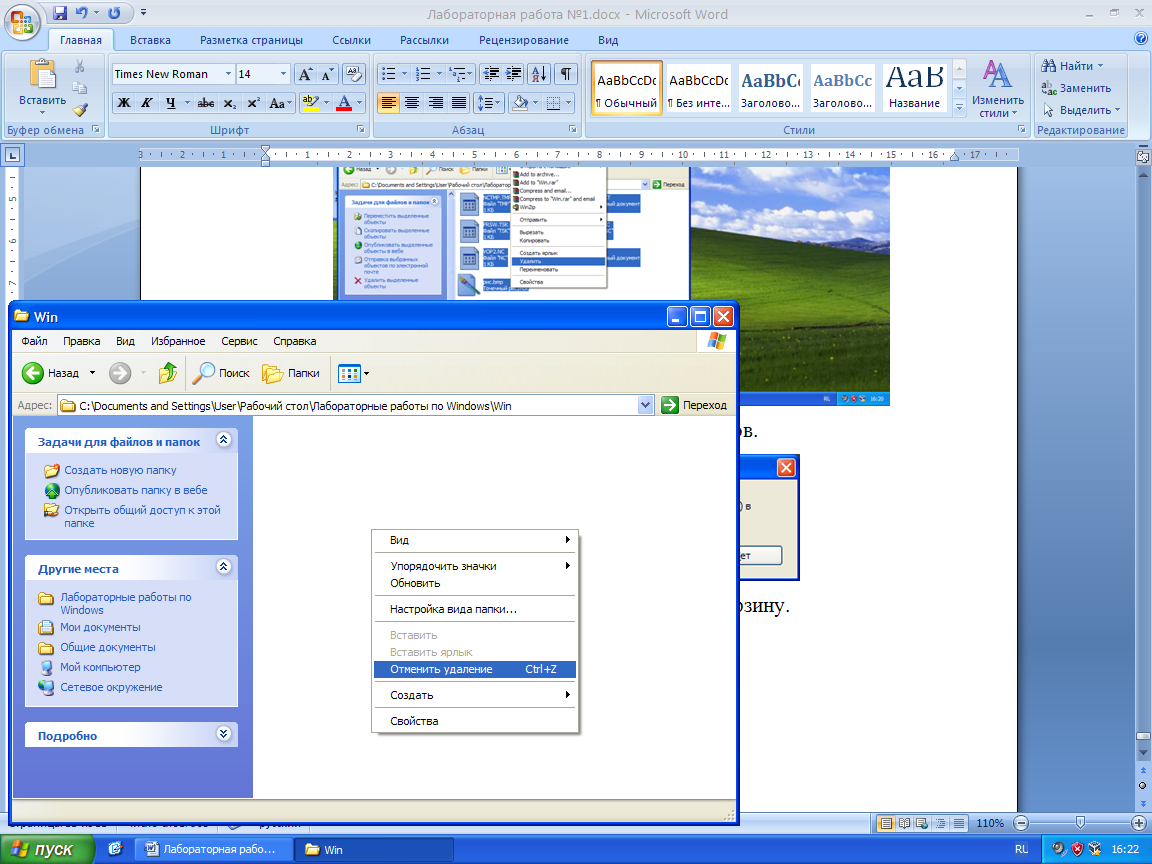Screen dimensions: 1152x864
Task: Click the zoom in plus button
Action: [x=1139, y=823]
